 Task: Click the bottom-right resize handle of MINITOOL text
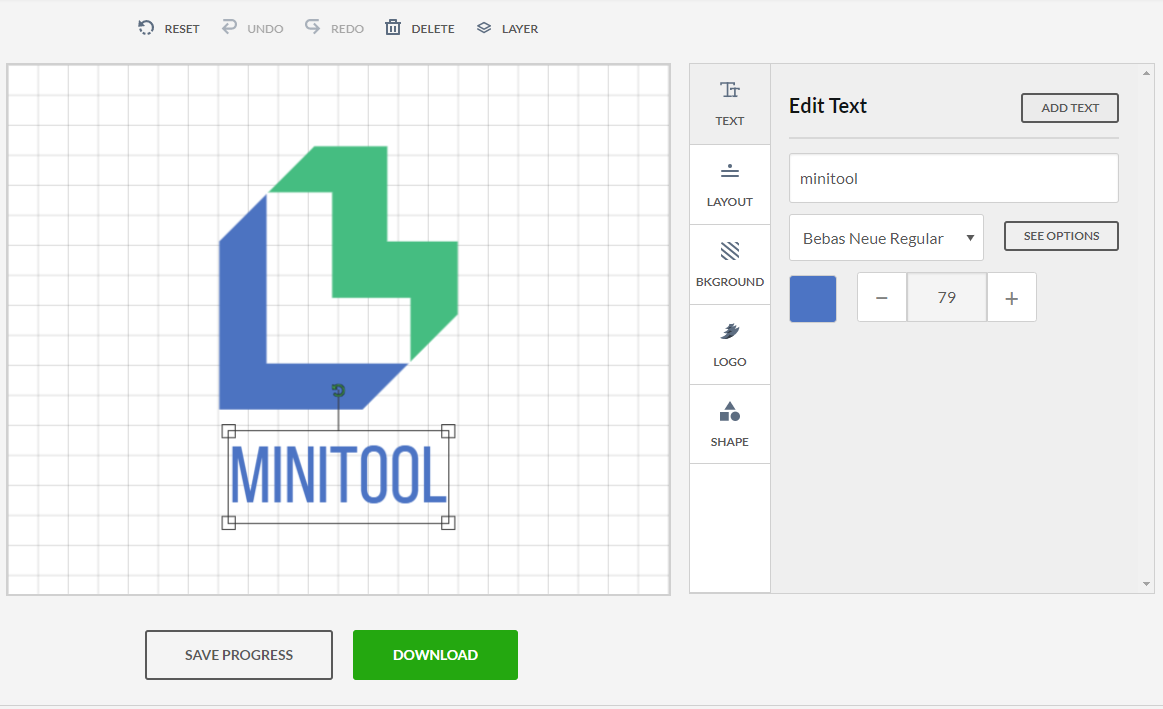pos(448,523)
